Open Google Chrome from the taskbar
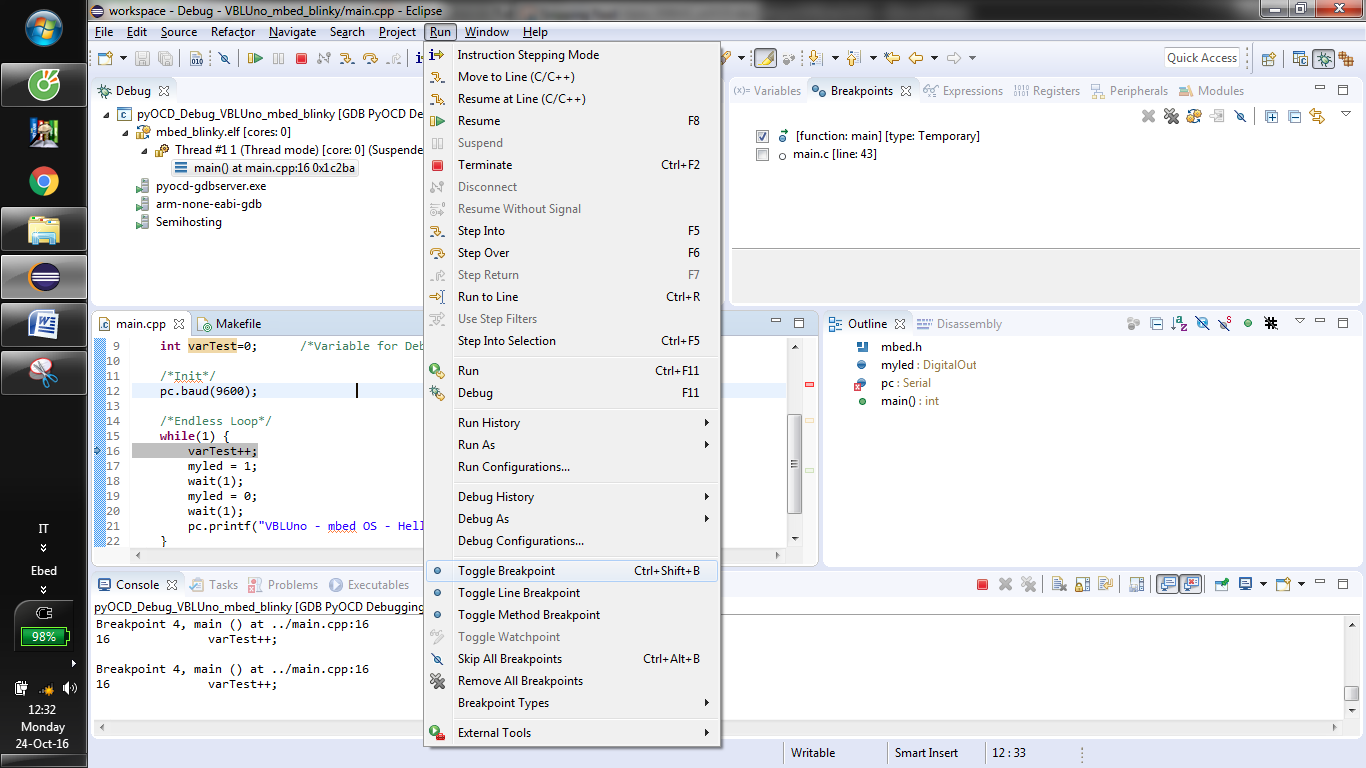Image resolution: width=1366 pixels, height=768 pixels. (43, 181)
